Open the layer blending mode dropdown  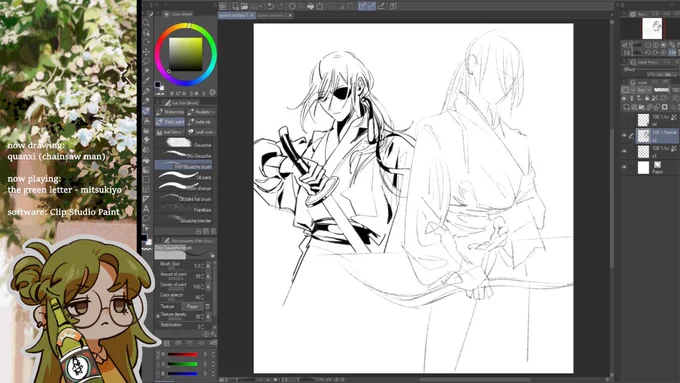644,90
